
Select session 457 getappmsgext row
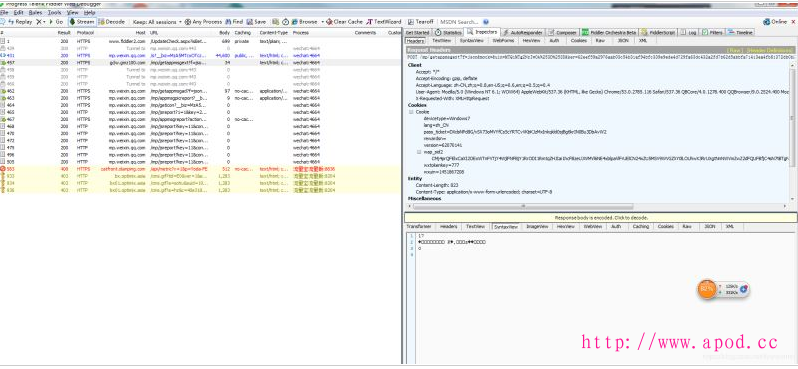point(201,62)
